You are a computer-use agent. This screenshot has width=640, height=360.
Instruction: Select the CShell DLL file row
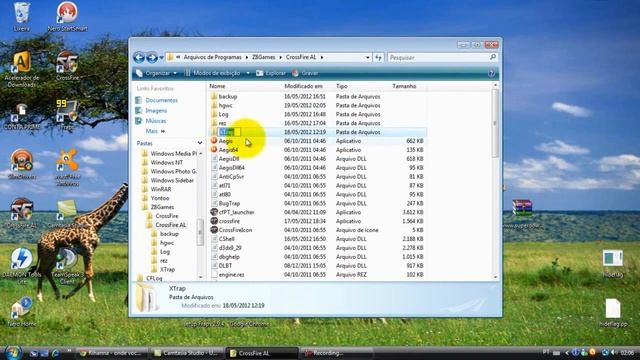tap(317, 239)
